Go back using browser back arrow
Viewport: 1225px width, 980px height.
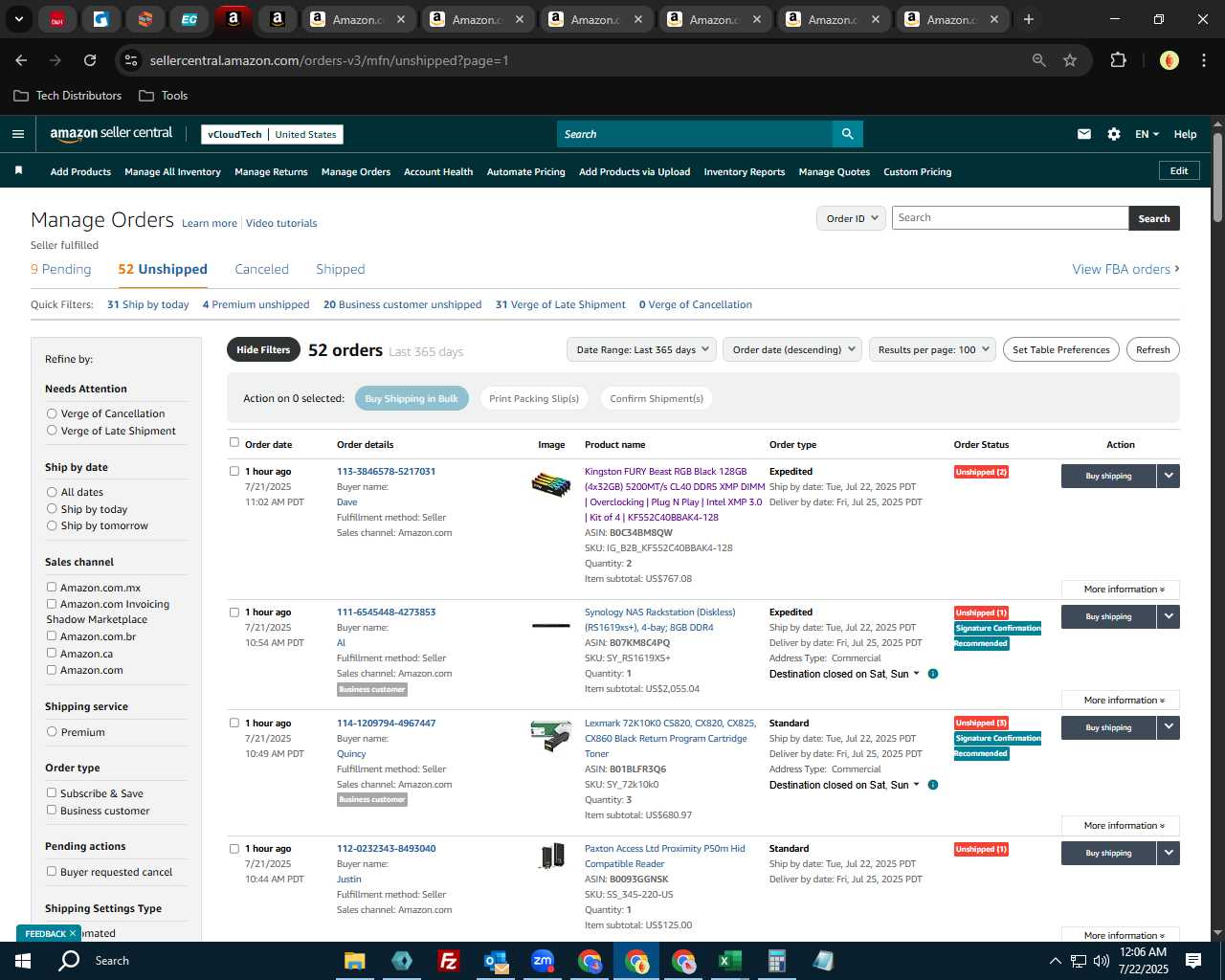(x=21, y=60)
